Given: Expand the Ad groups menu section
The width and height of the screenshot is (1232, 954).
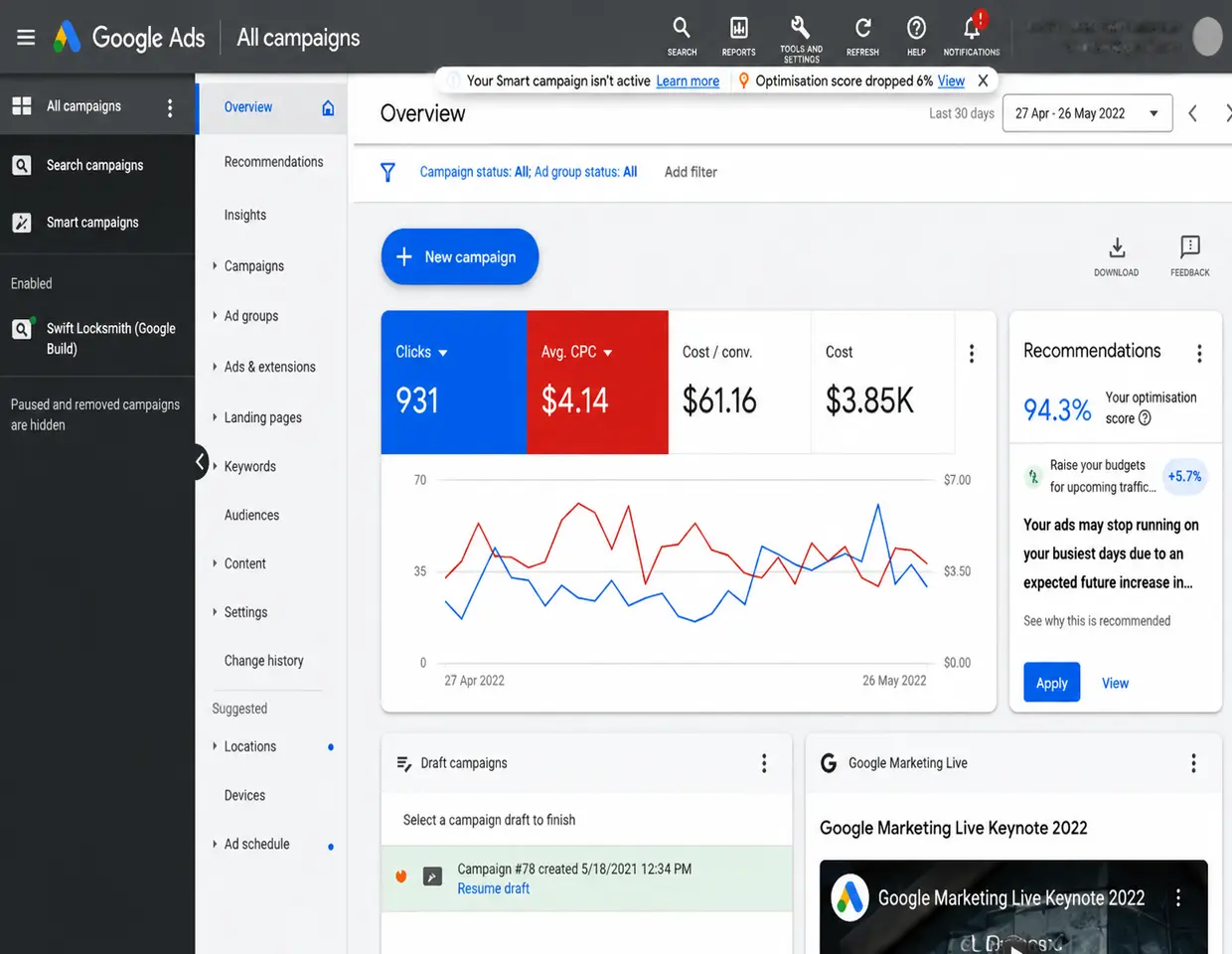Looking at the screenshot, I should pyautogui.click(x=215, y=315).
